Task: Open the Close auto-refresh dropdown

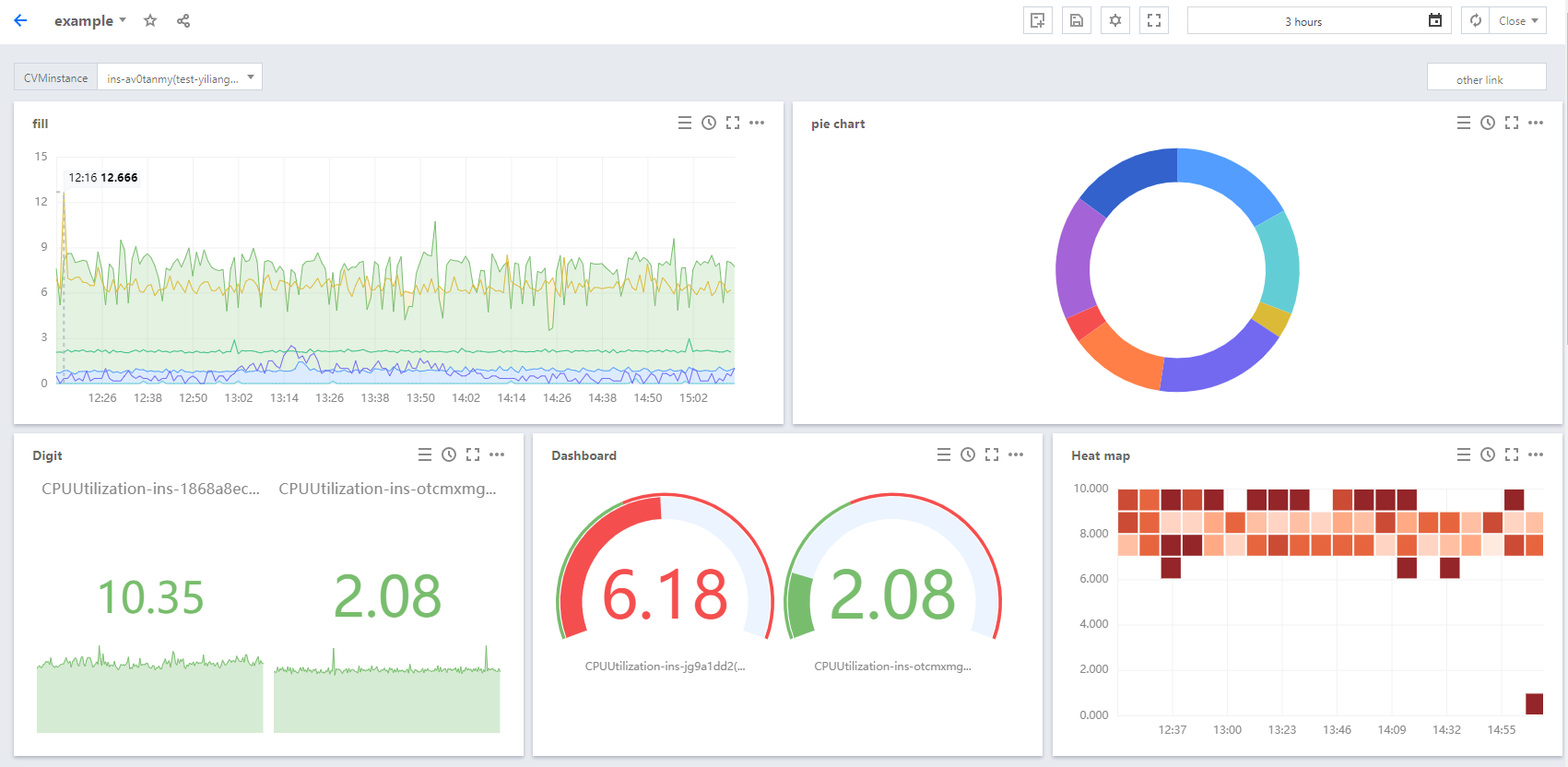Action: [1517, 20]
